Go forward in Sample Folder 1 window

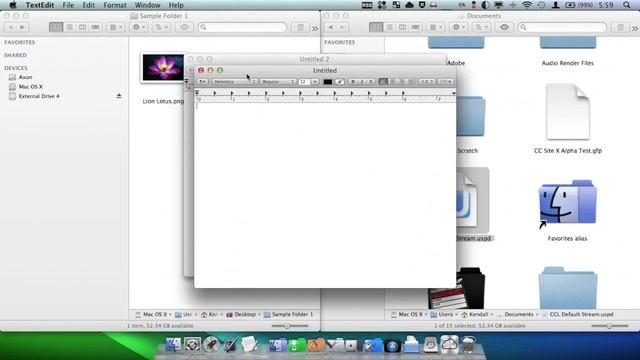(x=22, y=27)
